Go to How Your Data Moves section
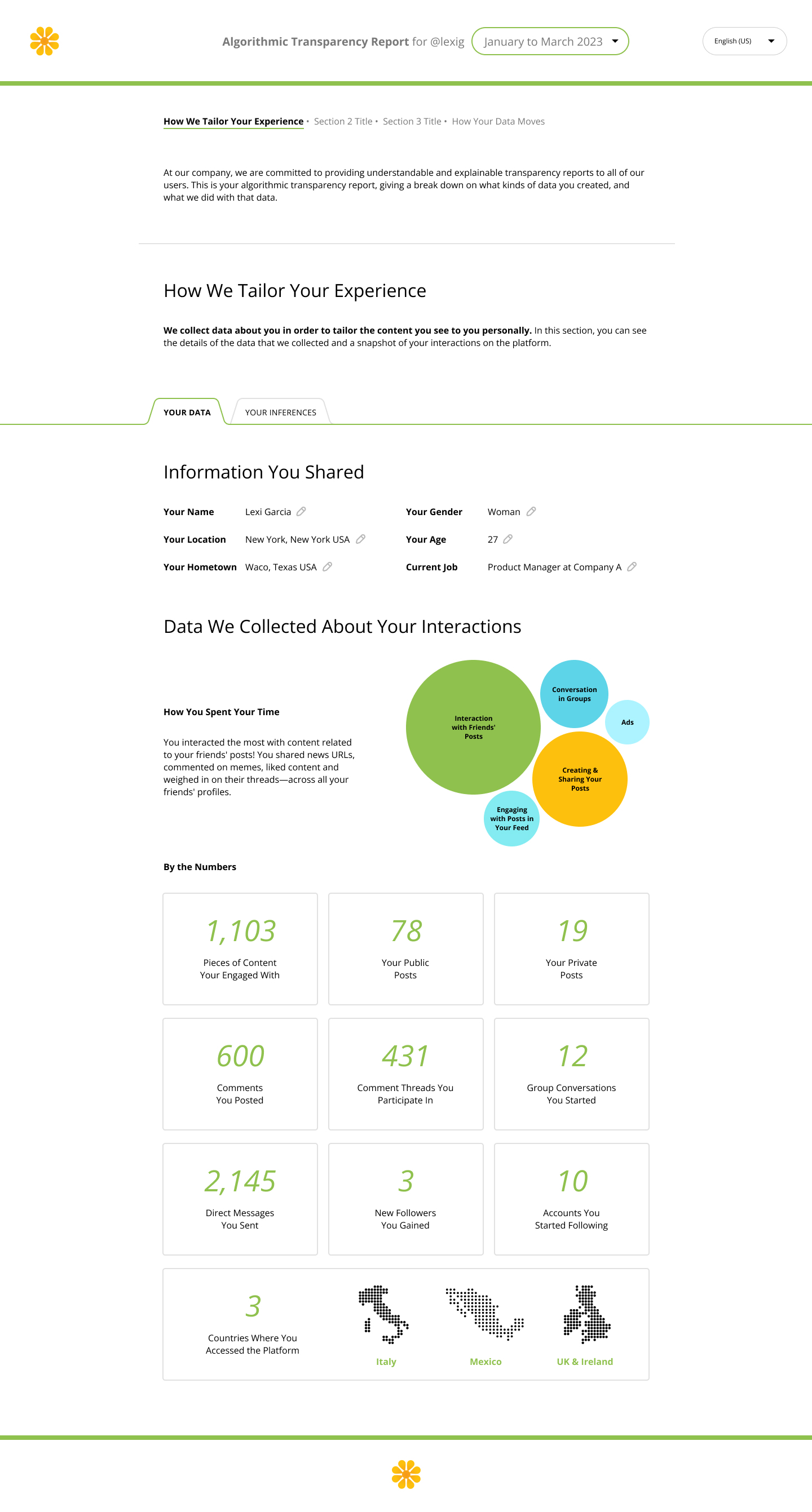The height and width of the screenshot is (1512, 812). coord(498,122)
